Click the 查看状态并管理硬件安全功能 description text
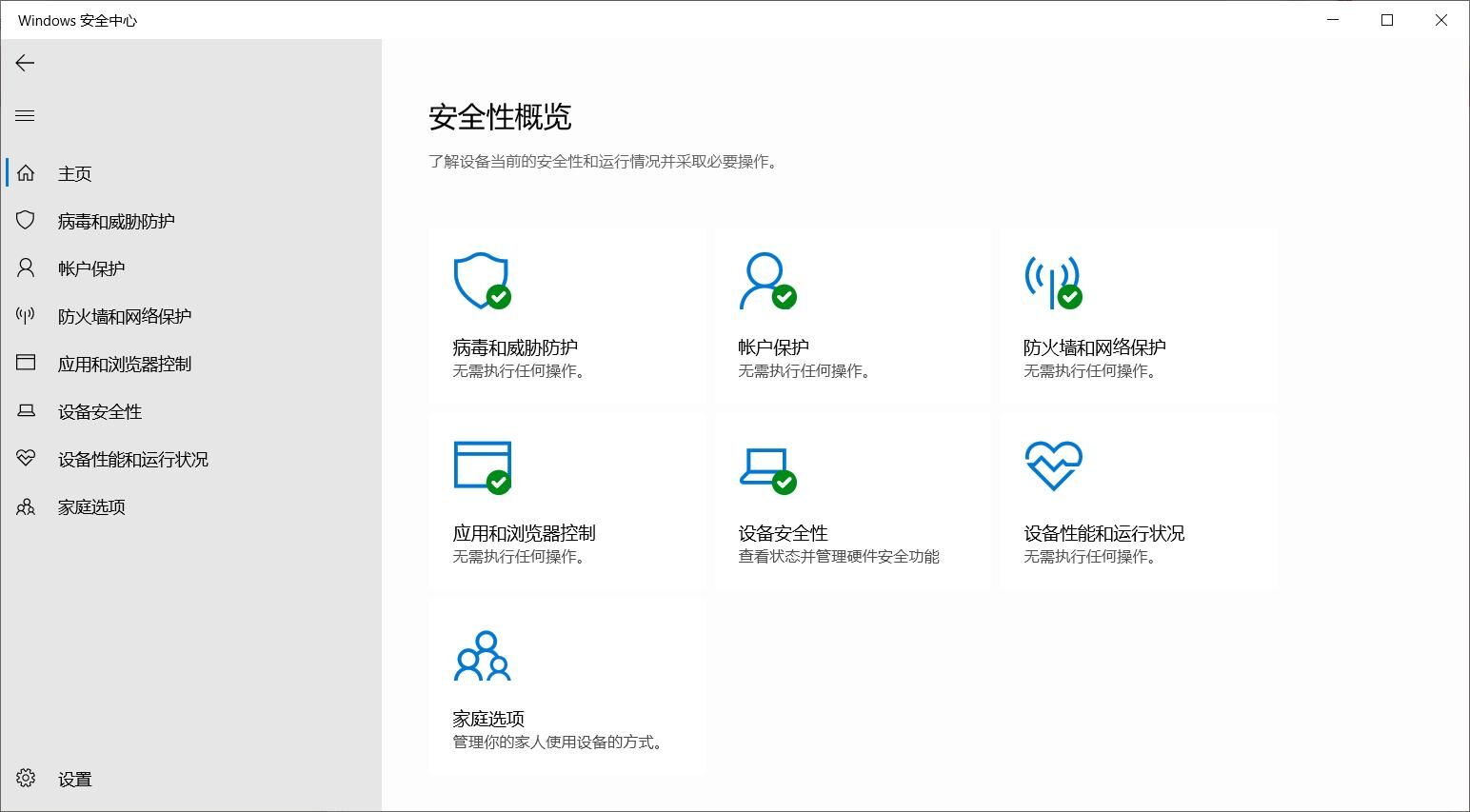 pos(839,557)
